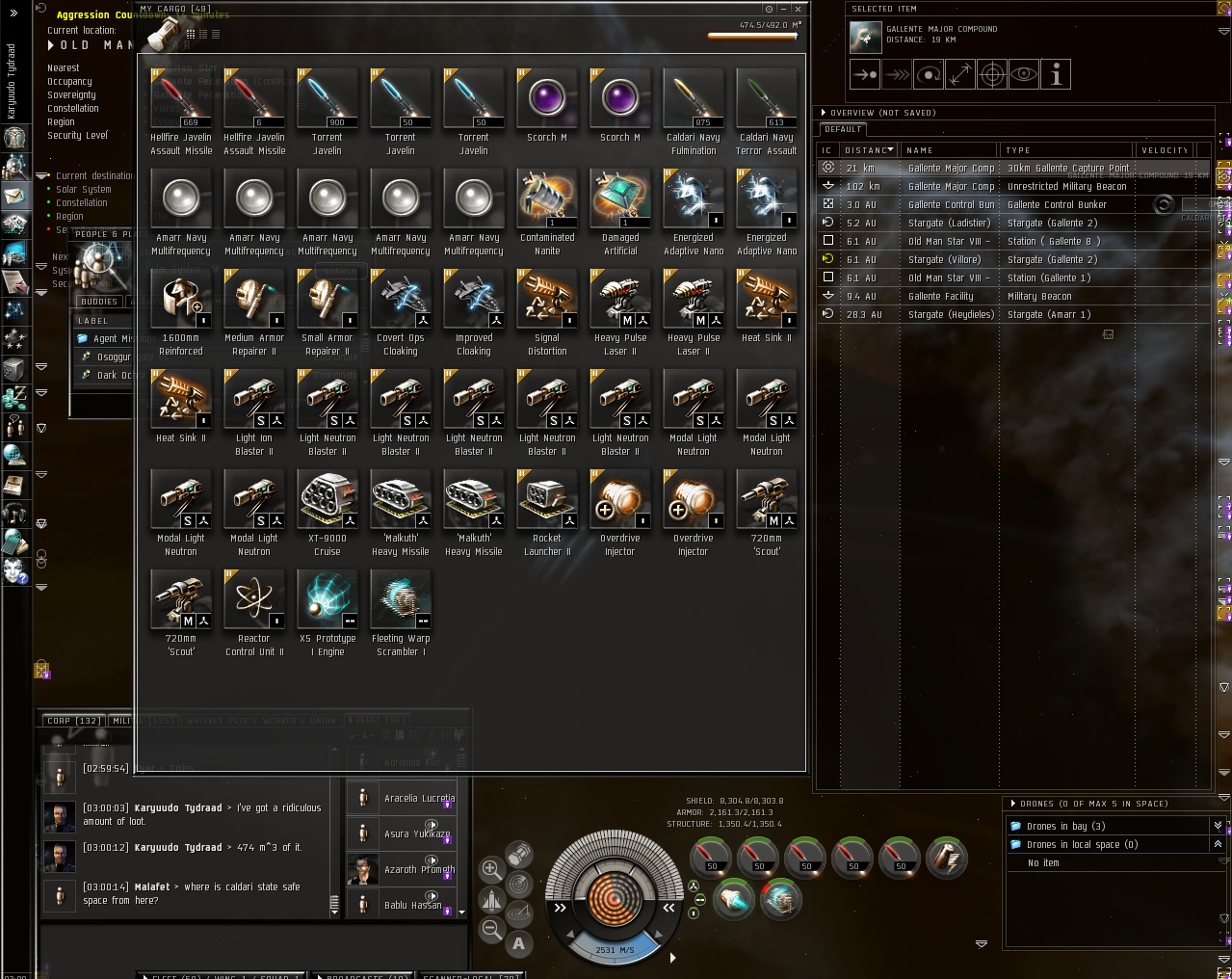Click the cargo capacity bar

pyautogui.click(x=753, y=37)
